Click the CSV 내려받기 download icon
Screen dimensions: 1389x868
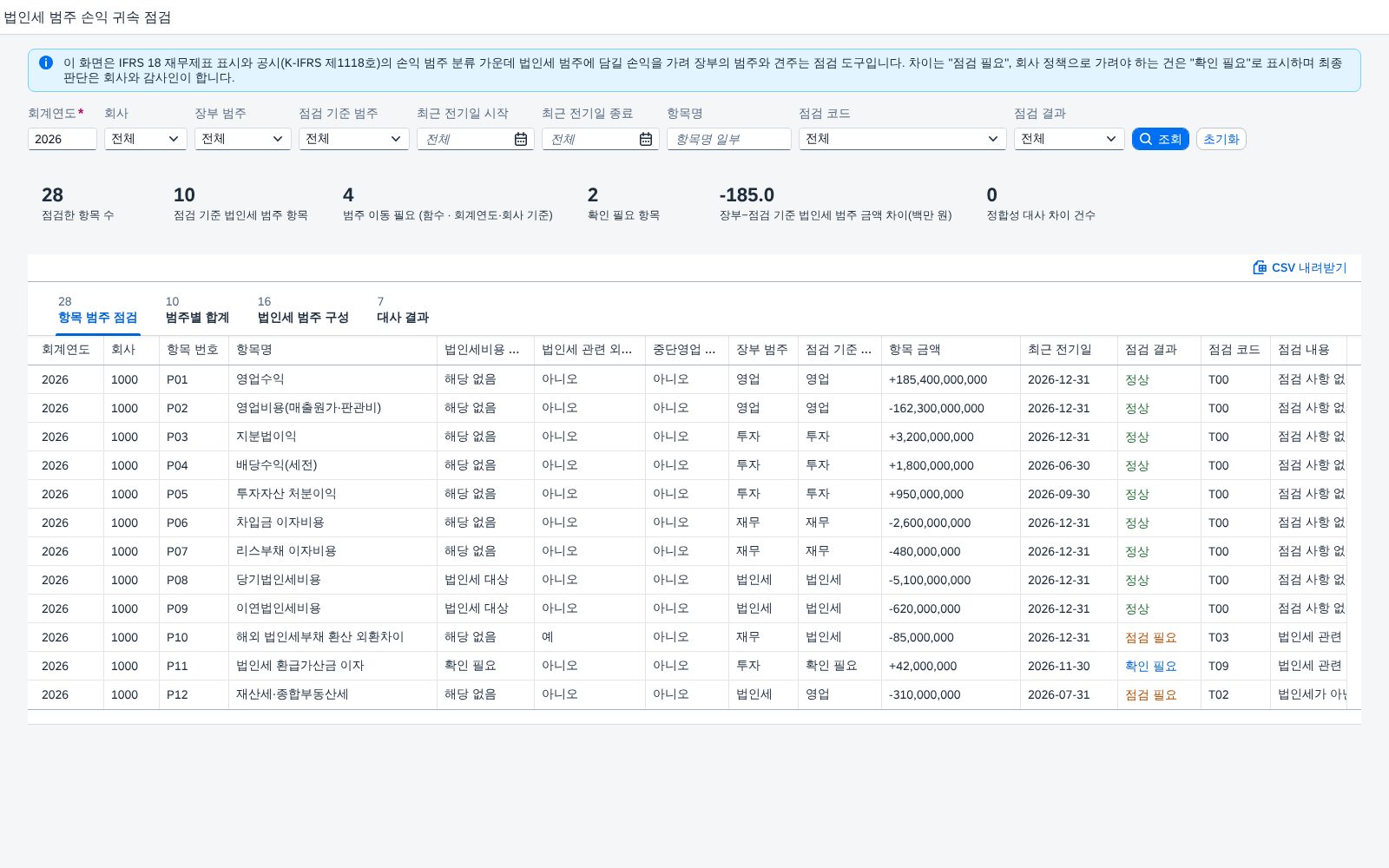(x=1260, y=267)
